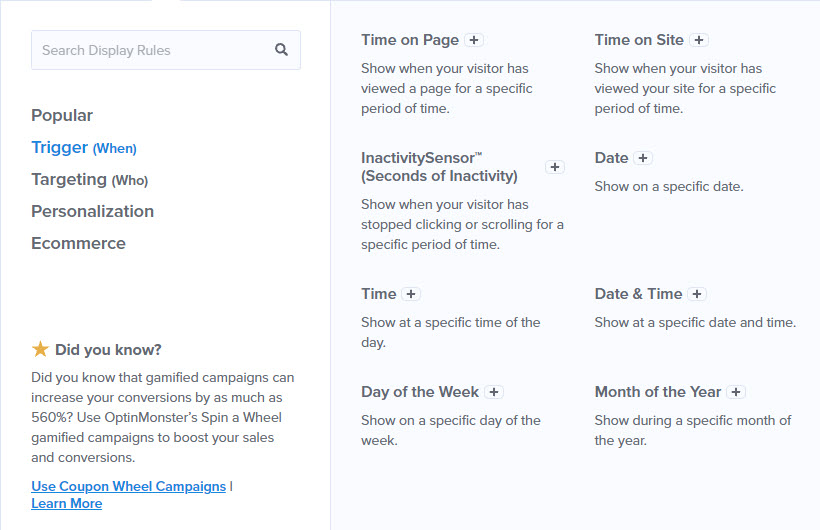Select the Time on Page heading
This screenshot has height=530, width=820.
click(x=410, y=40)
